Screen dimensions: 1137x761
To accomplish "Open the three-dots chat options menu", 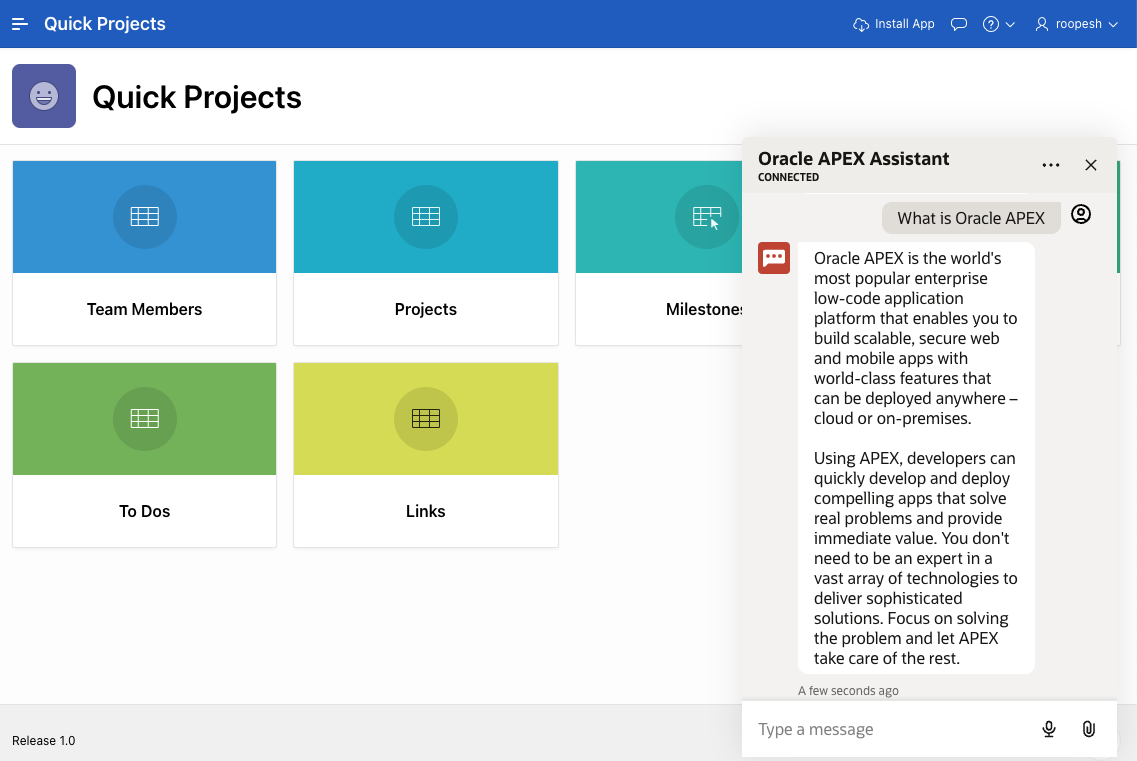I will [x=1051, y=165].
